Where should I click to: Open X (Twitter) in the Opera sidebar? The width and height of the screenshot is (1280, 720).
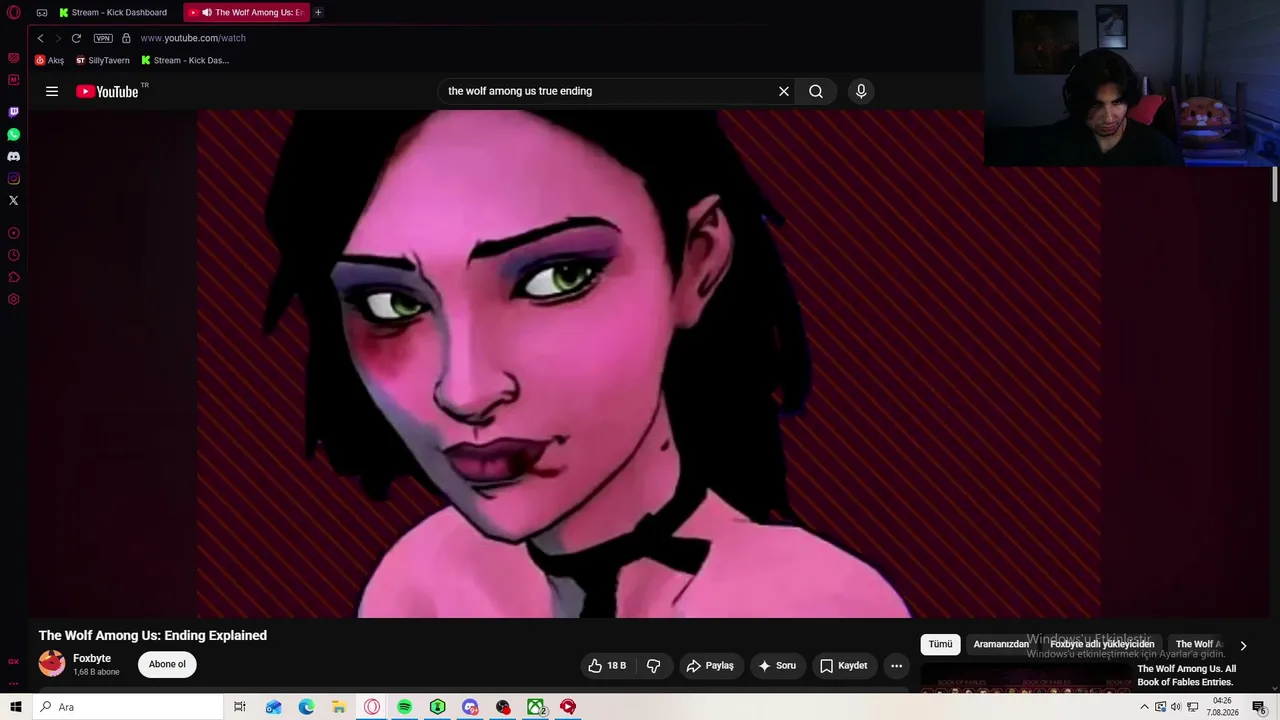(x=14, y=200)
